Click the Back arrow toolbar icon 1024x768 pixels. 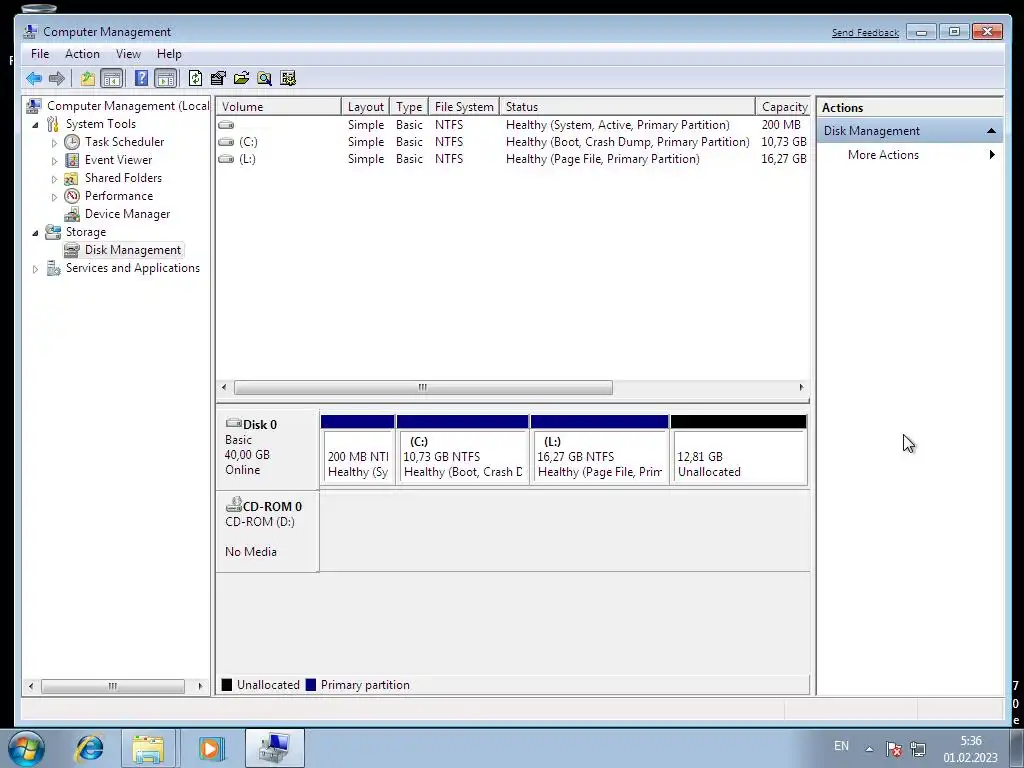click(x=34, y=78)
